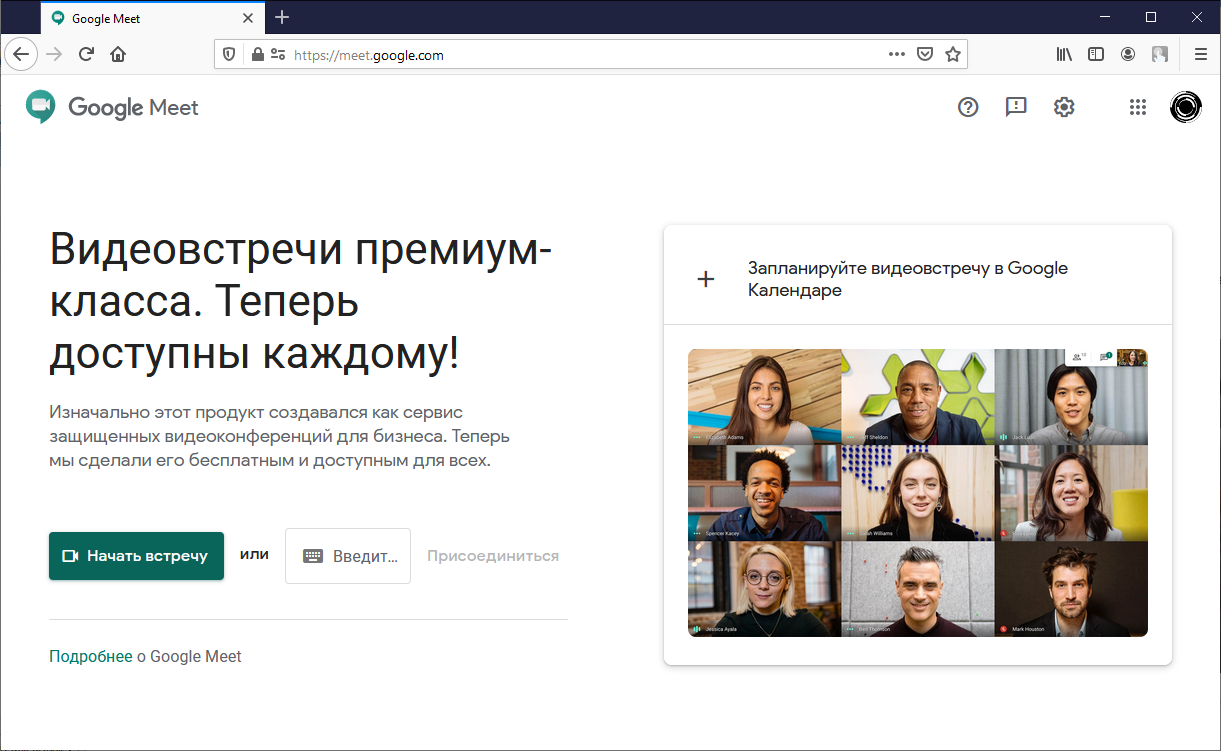Open the Firefox account icon
The image size is (1221, 751).
tap(1128, 54)
